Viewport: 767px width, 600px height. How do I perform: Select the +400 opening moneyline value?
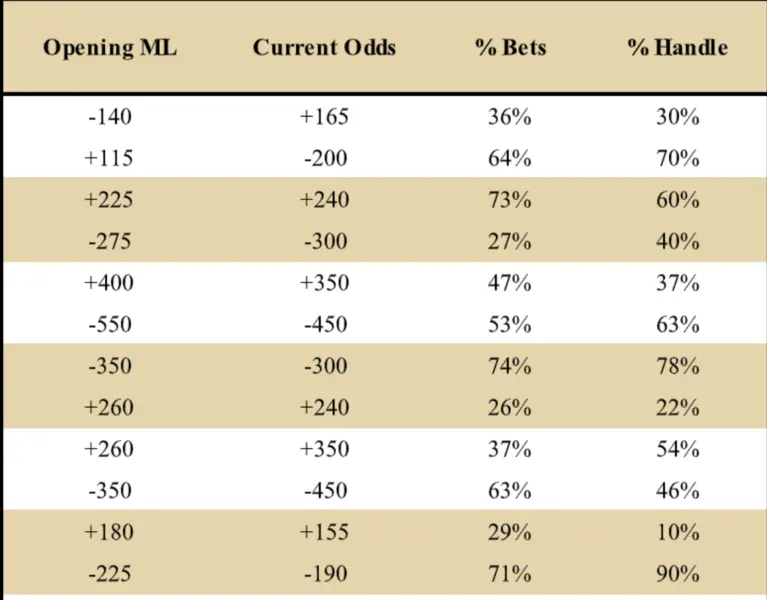(x=109, y=283)
